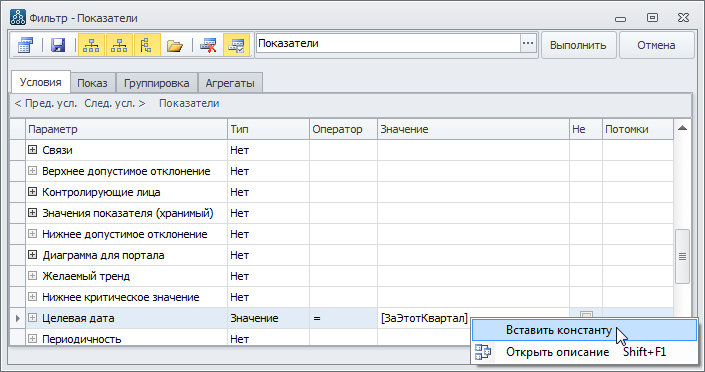Click the Потомки column header

click(638, 129)
